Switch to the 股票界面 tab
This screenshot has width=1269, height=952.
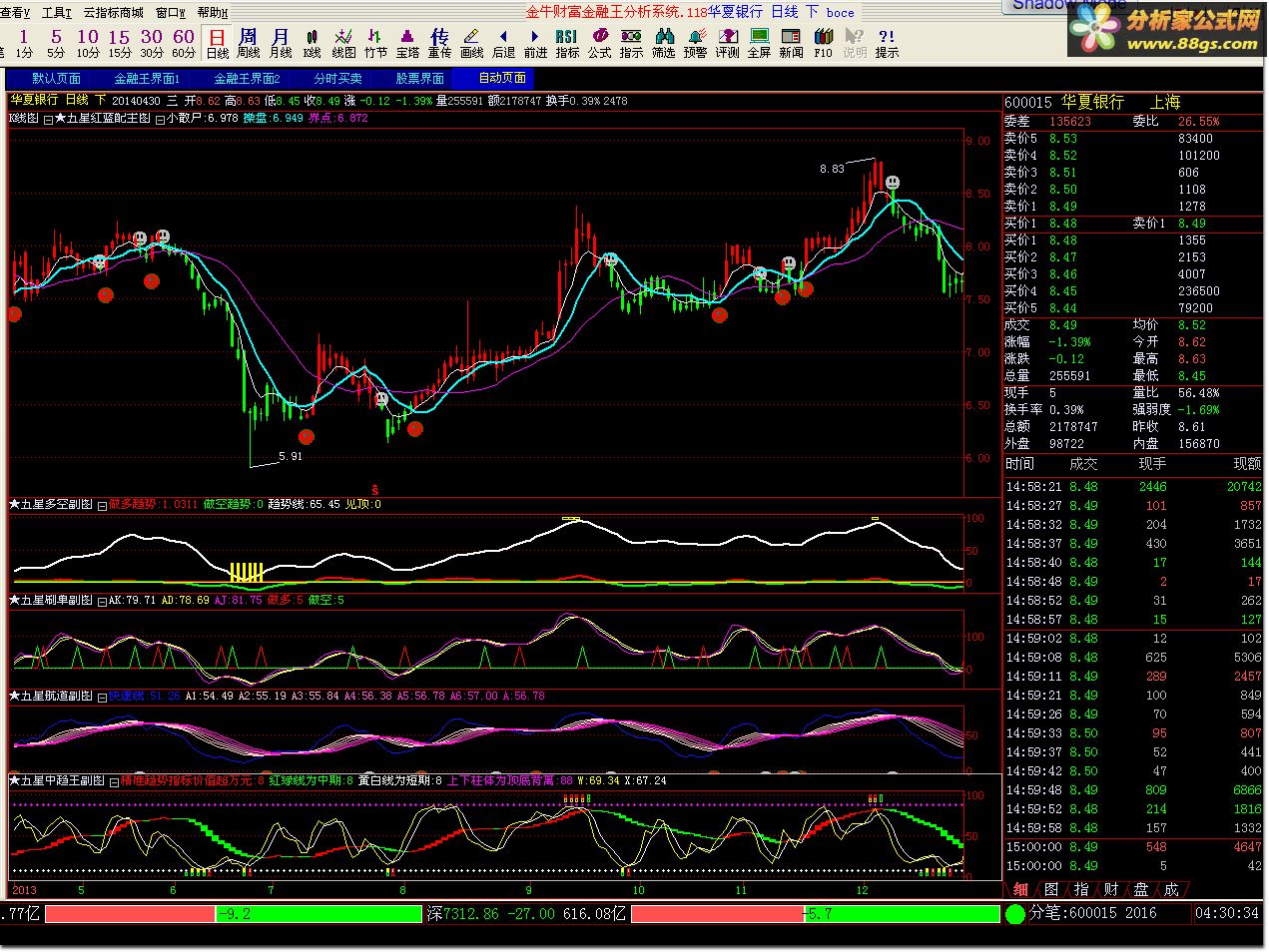(419, 78)
